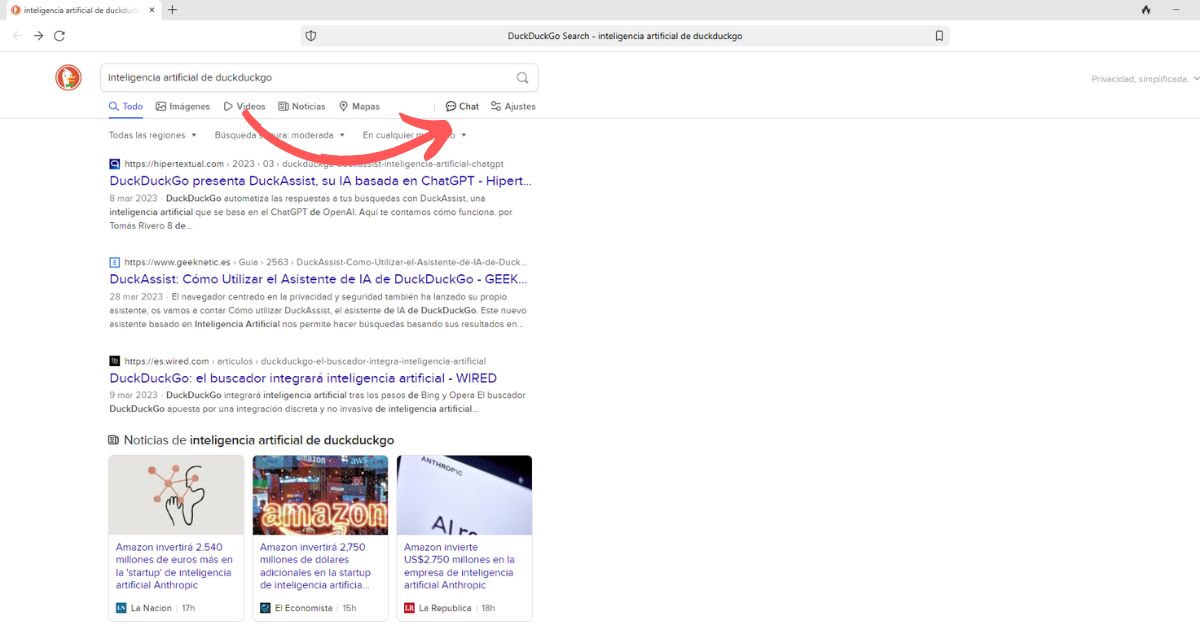1200x630 pixels.
Task: Open the Ajustes settings menu
Action: click(513, 106)
